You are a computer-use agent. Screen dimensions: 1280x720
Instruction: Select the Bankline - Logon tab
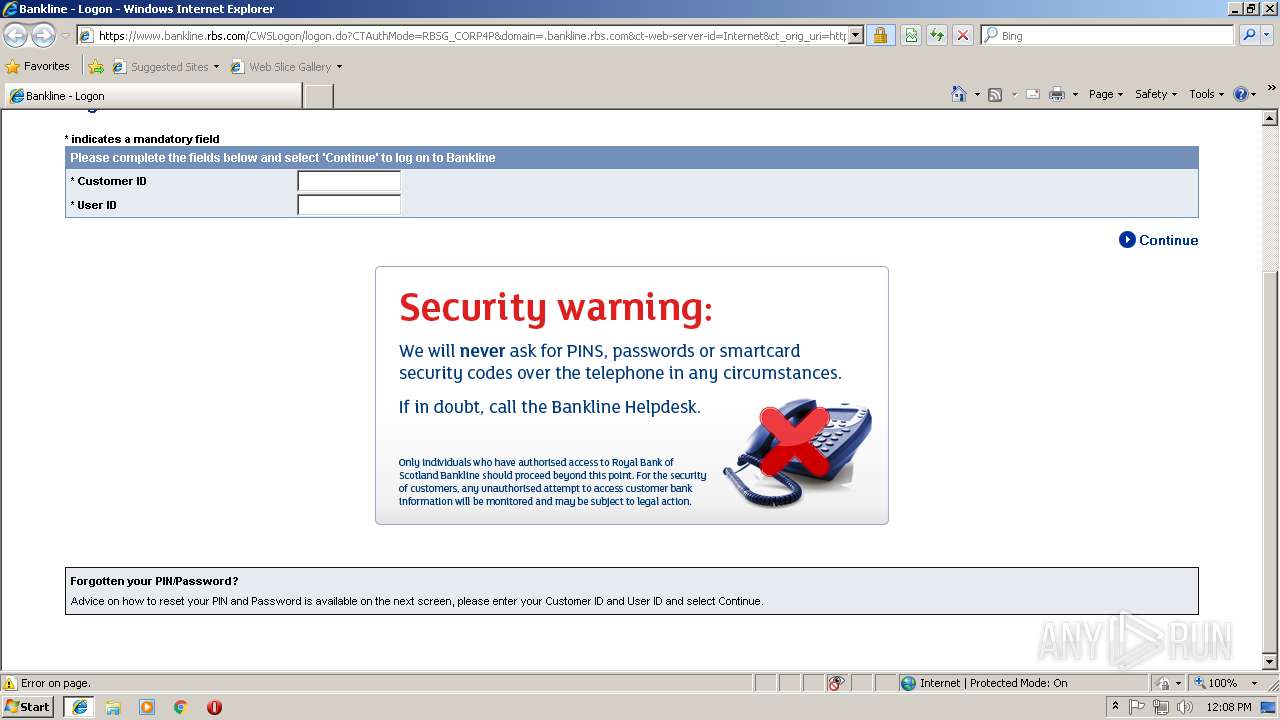pos(152,96)
